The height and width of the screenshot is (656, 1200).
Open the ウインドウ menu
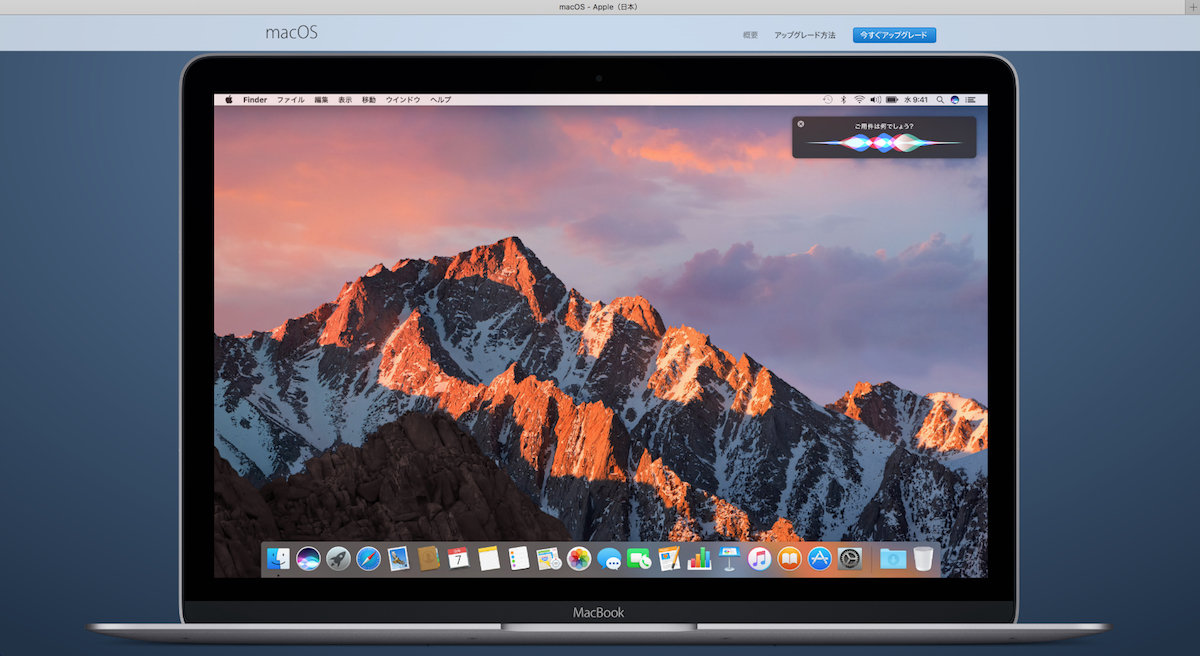coord(403,100)
